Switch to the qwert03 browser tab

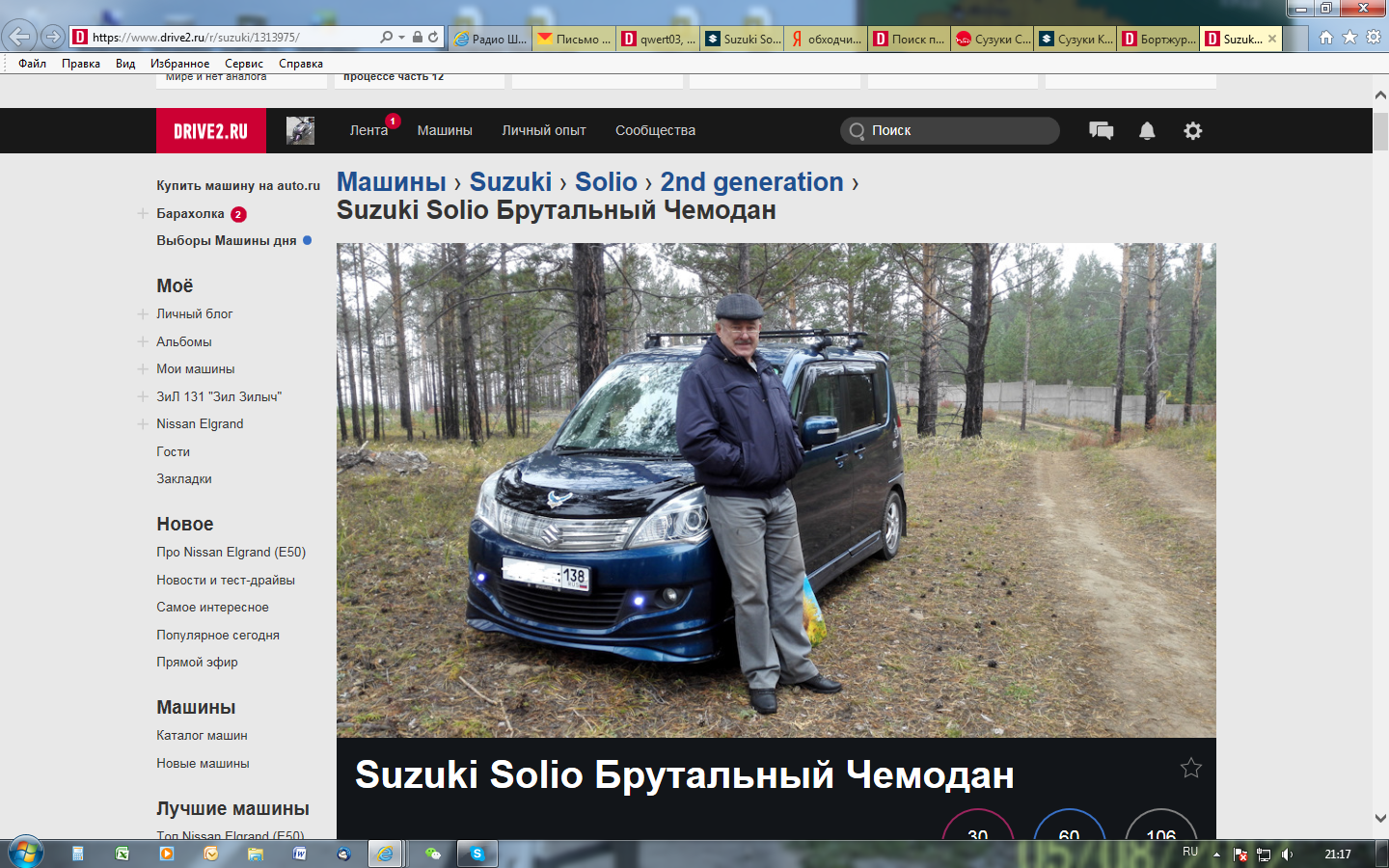(x=658, y=39)
